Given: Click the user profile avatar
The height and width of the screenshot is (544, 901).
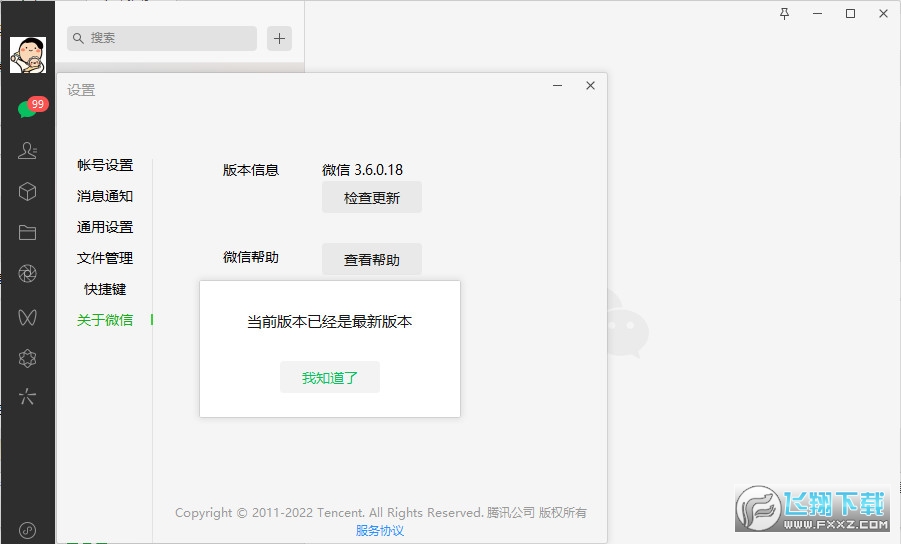Looking at the screenshot, I should 27,54.
